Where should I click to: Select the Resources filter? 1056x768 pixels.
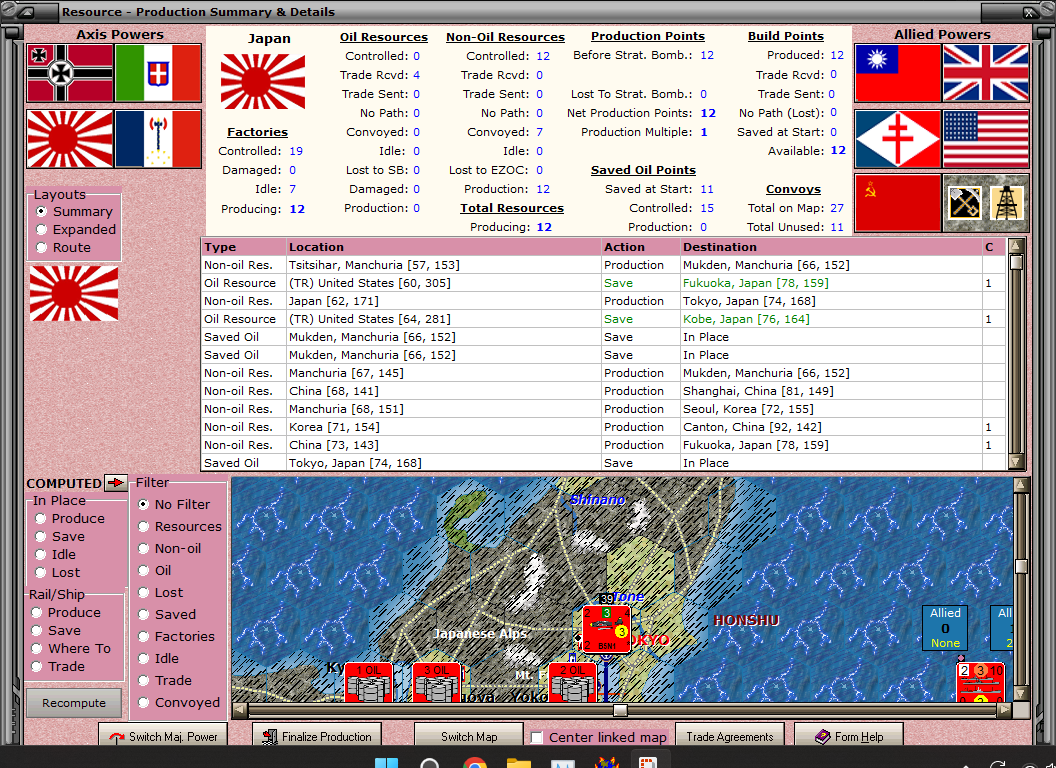pos(143,527)
